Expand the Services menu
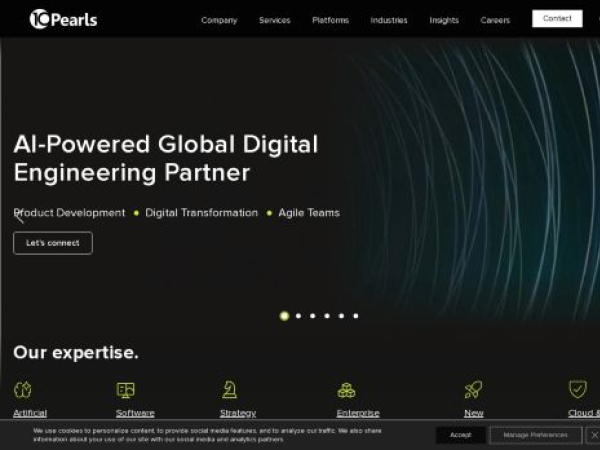600x450 pixels. 274,20
